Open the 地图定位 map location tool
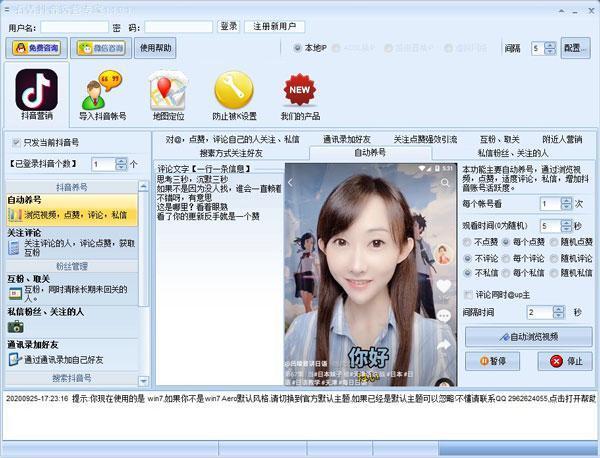The image size is (600, 458). pyautogui.click(x=168, y=96)
